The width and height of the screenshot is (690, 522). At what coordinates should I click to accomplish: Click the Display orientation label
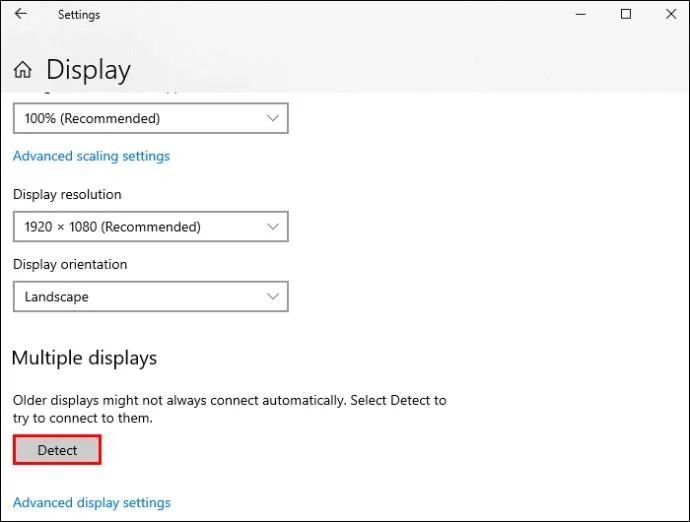click(70, 264)
